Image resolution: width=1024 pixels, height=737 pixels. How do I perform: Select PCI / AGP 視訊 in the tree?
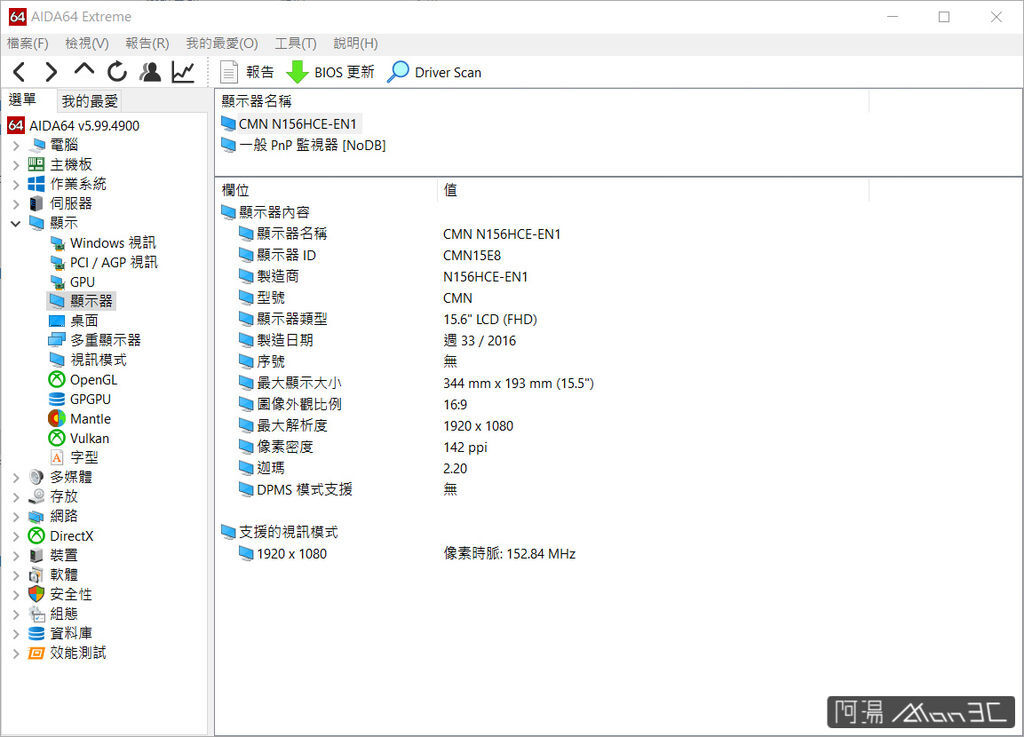[x=114, y=262]
